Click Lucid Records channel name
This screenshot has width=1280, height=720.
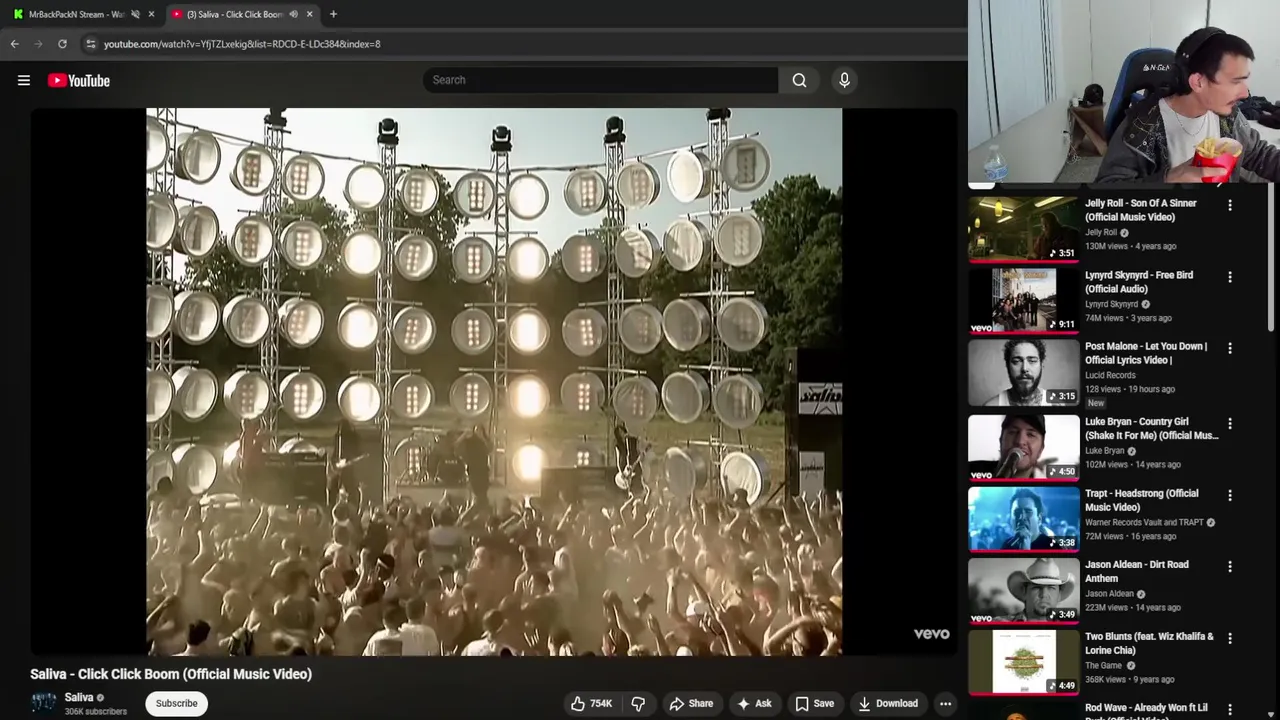pos(1110,375)
